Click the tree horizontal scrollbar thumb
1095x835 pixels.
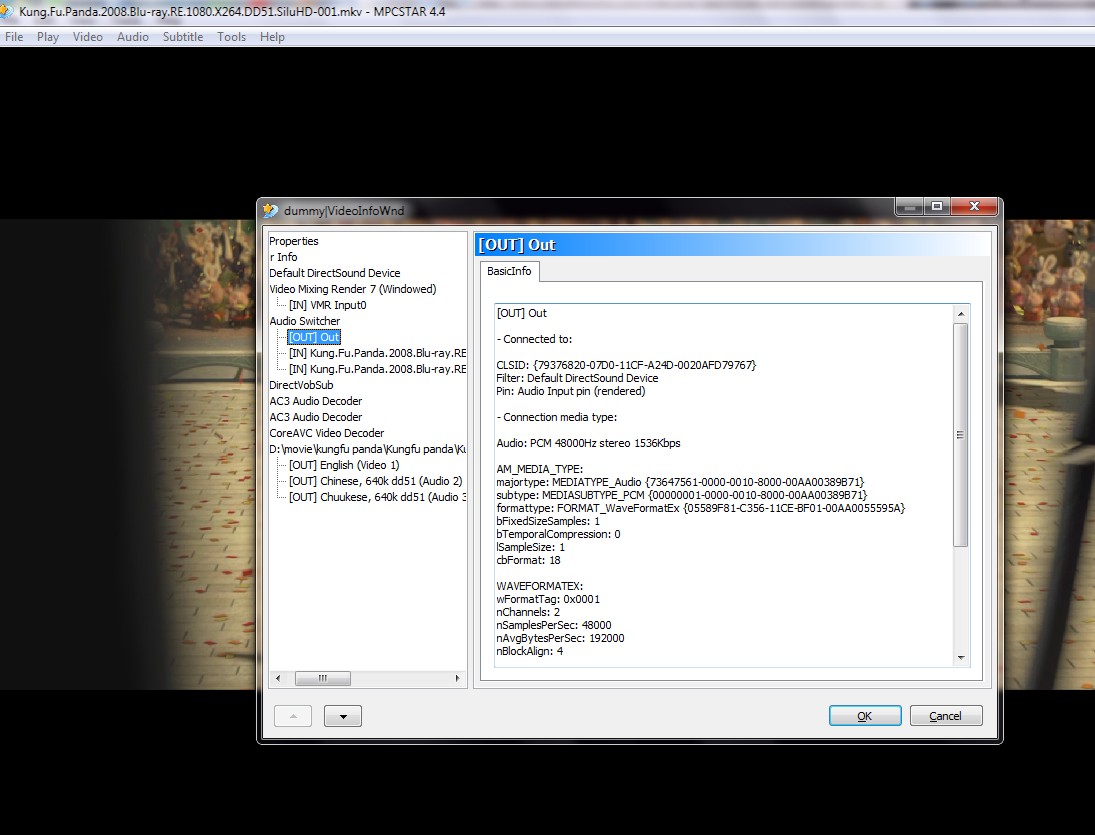323,678
